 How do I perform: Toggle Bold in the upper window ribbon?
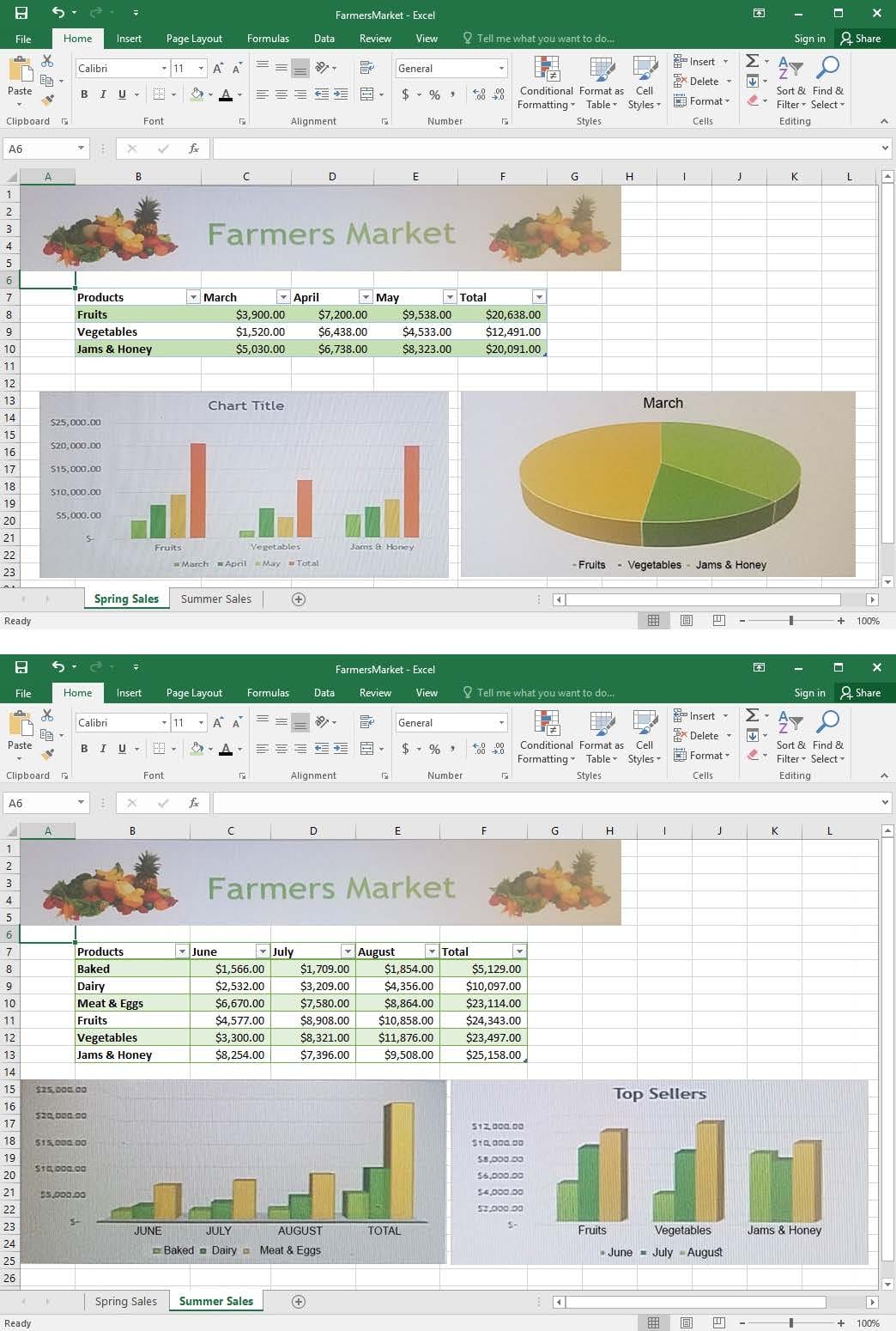pos(84,94)
